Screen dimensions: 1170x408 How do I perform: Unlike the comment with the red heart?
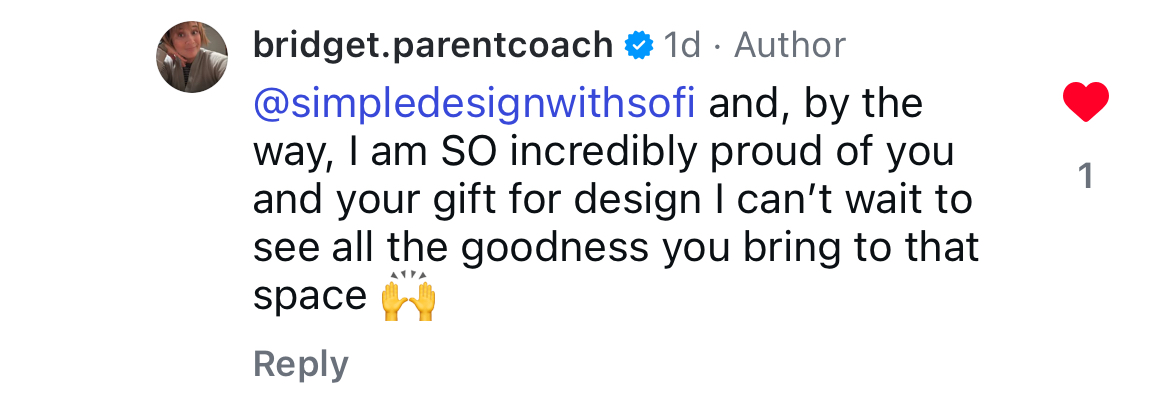point(1086,103)
